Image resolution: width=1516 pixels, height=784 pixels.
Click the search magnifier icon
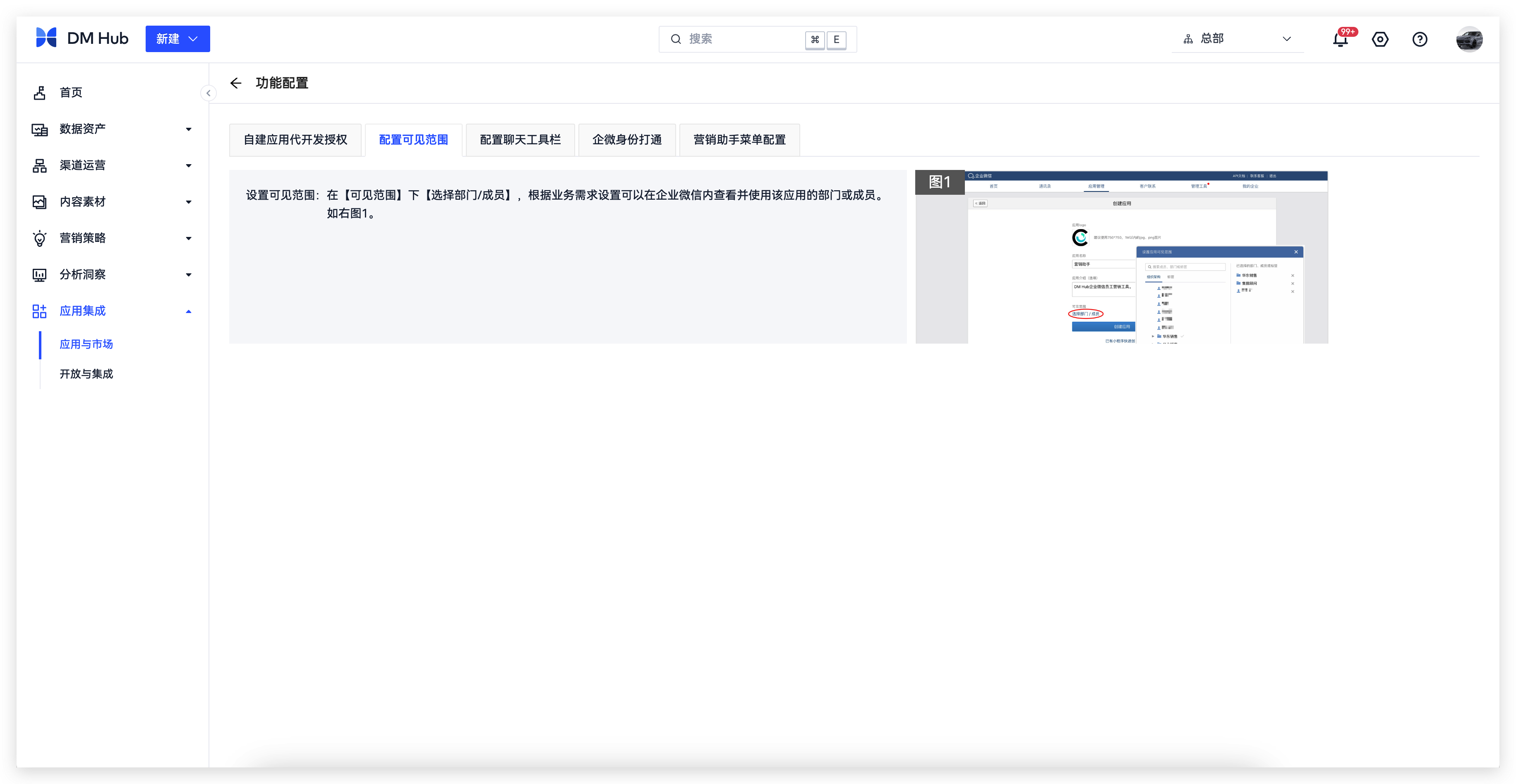click(x=676, y=39)
